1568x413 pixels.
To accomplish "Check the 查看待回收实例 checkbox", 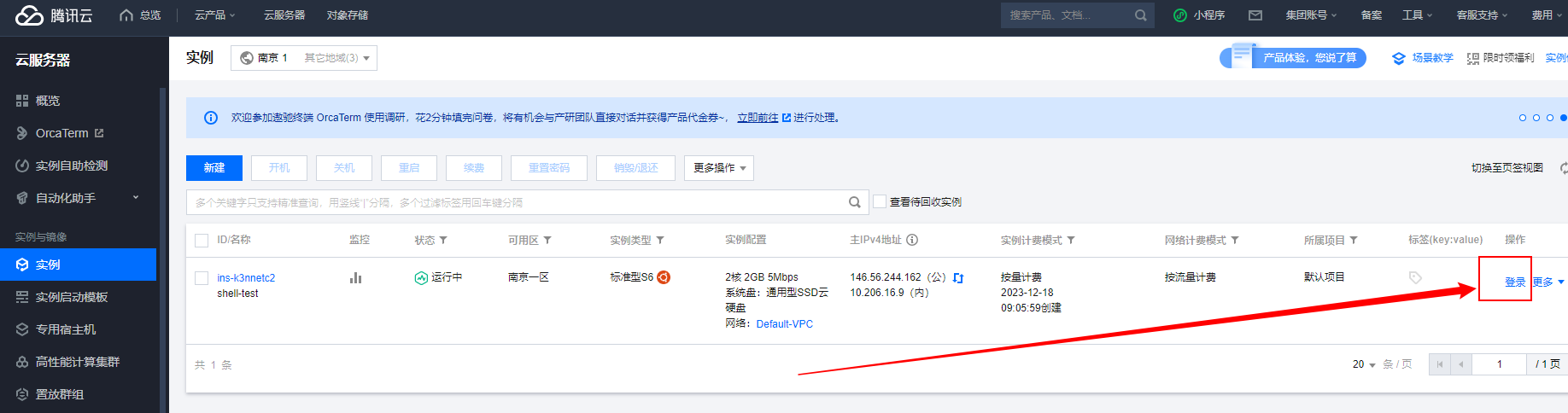I will coord(880,202).
